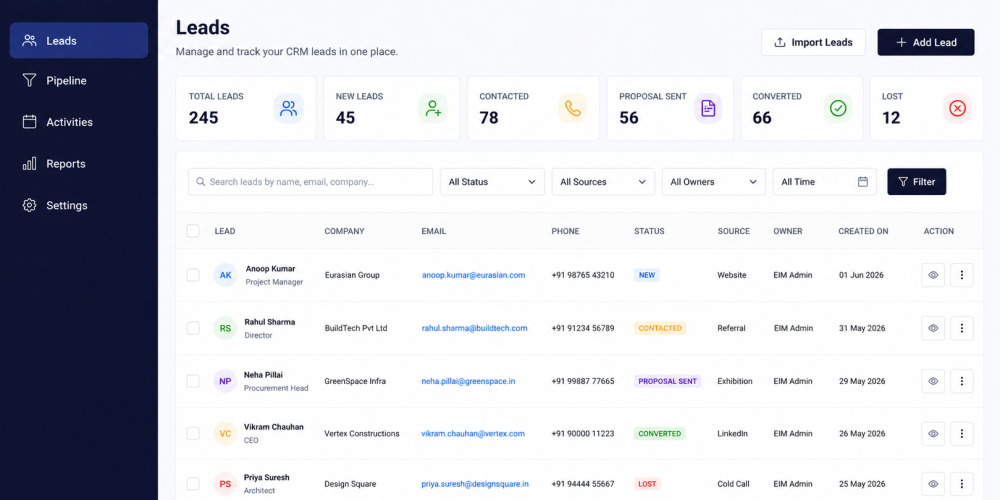The width and height of the screenshot is (1000, 500).
Task: Open email link priya.suresh@designsquare.in
Action: (475, 484)
